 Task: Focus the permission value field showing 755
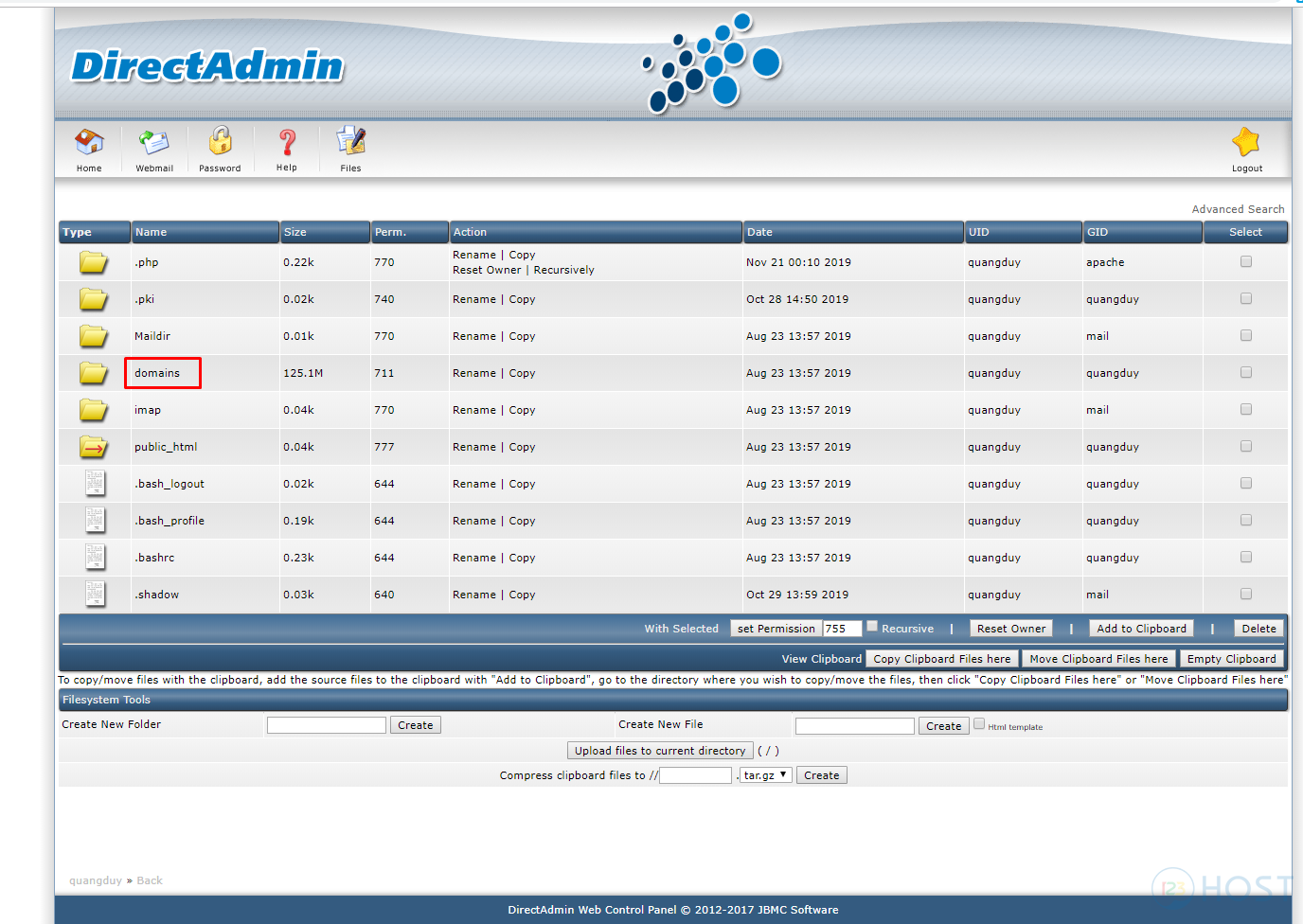(x=842, y=629)
